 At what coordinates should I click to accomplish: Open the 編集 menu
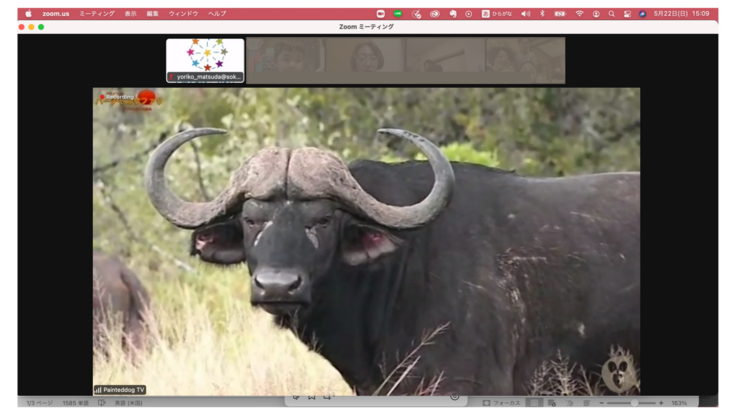152,14
